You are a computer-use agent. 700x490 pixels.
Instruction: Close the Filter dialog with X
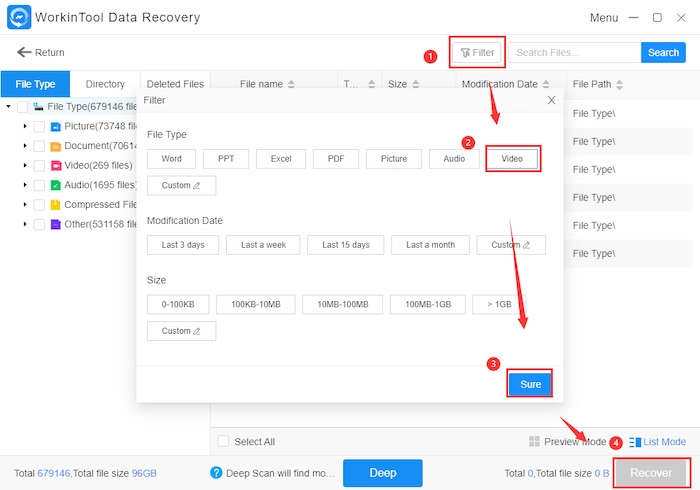551,100
